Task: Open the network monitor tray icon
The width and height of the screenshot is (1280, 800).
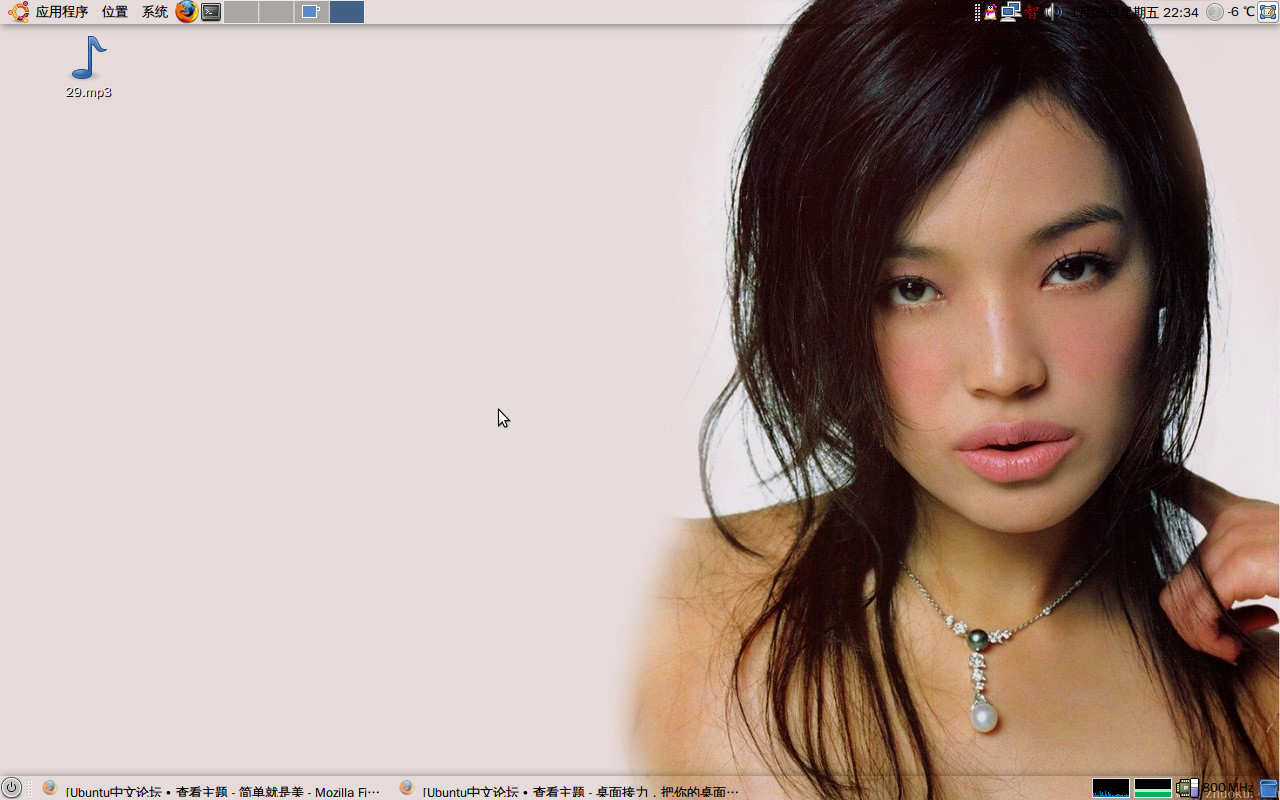Action: pyautogui.click(x=1011, y=12)
